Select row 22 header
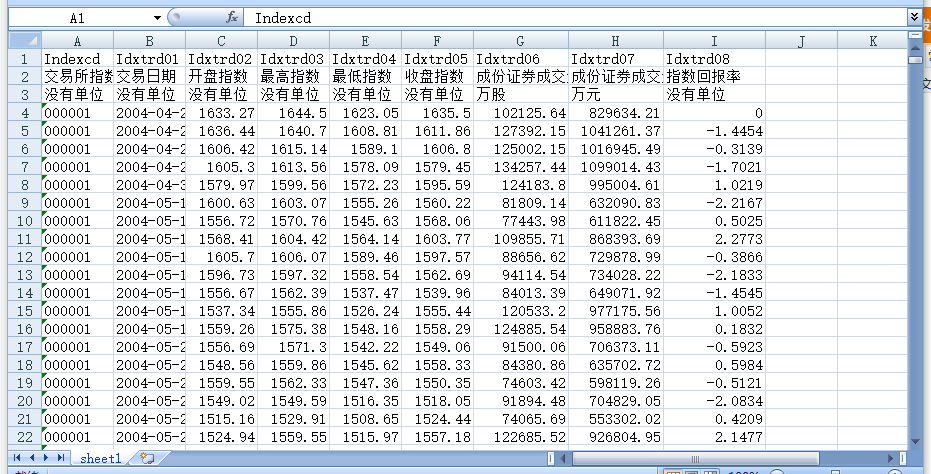931x474 pixels. 25,437
